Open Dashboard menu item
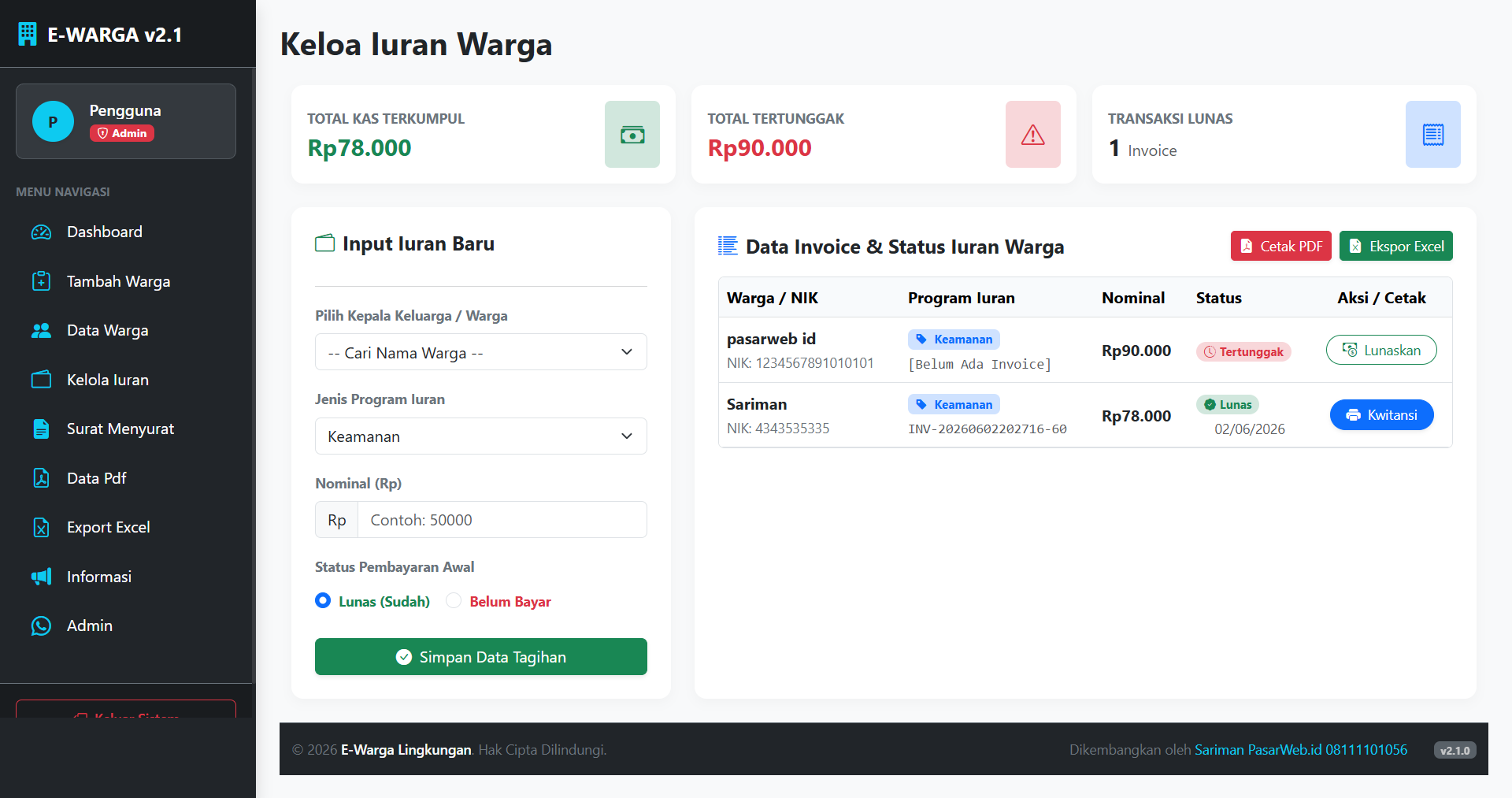Viewport: 1512px width, 798px height. (x=126, y=232)
